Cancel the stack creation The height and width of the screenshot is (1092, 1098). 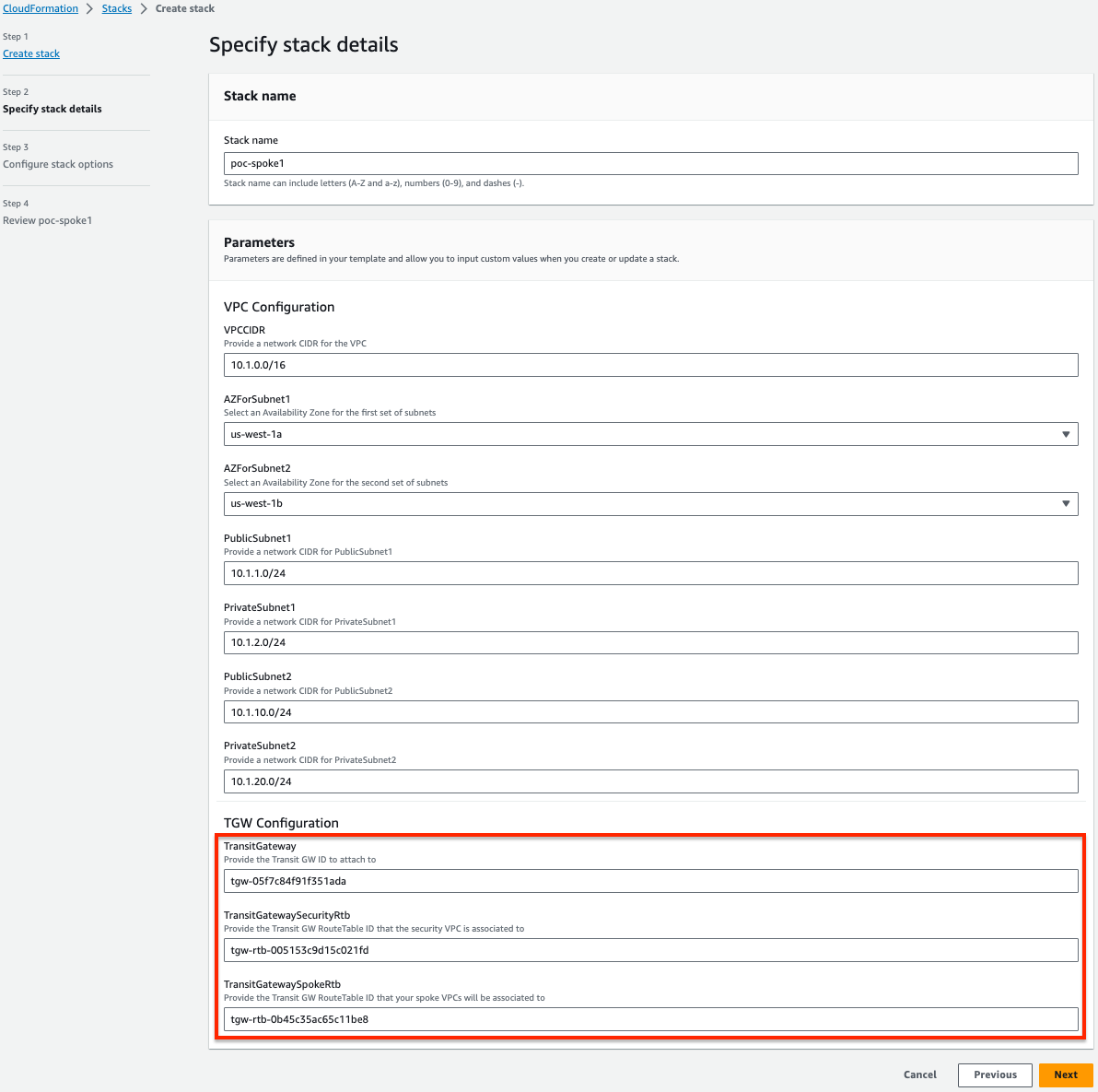pyautogui.click(x=919, y=1074)
